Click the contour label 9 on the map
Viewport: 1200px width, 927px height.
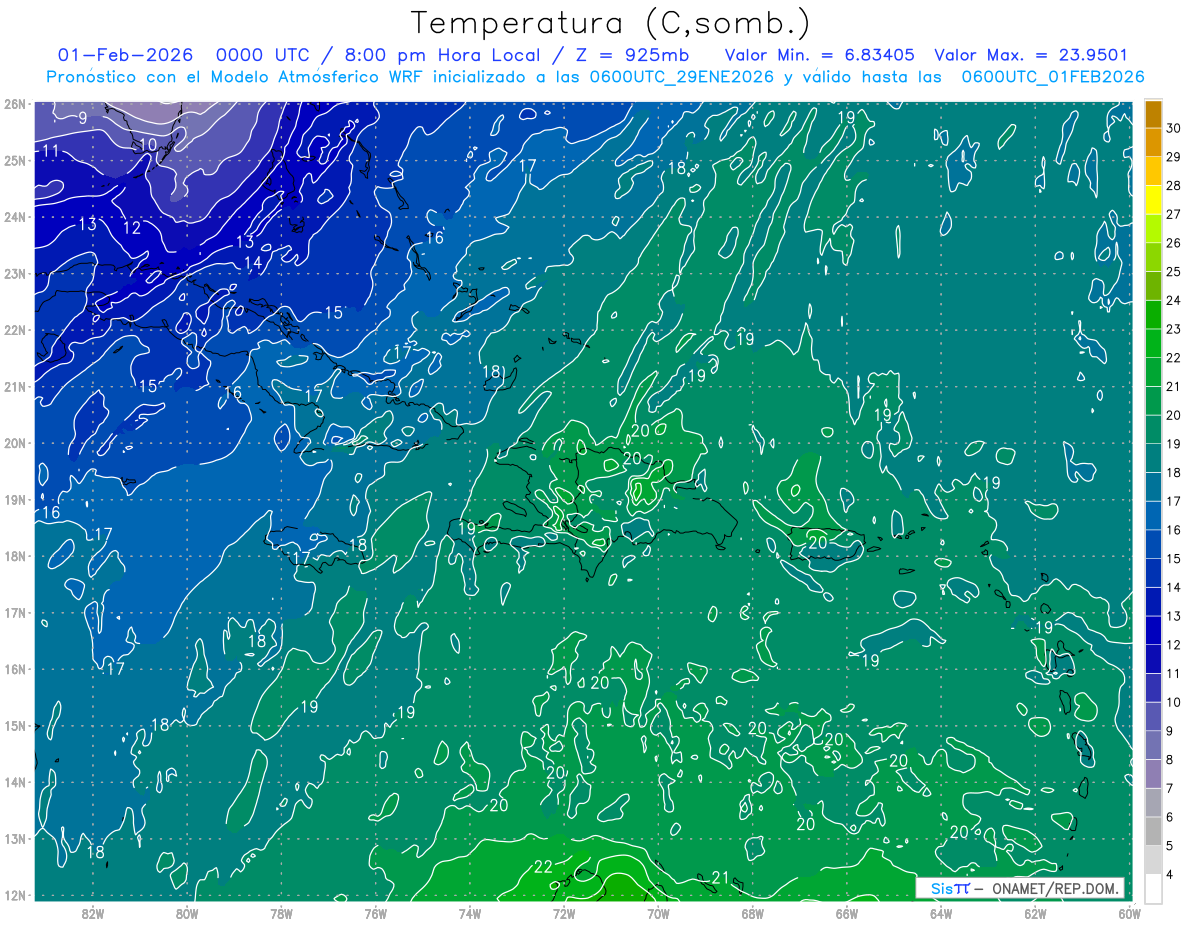pyautogui.click(x=83, y=118)
